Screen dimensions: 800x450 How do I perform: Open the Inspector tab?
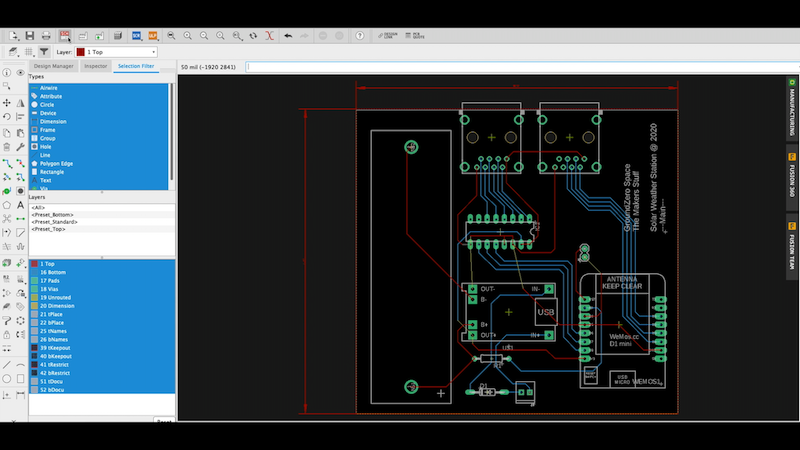coord(96,66)
